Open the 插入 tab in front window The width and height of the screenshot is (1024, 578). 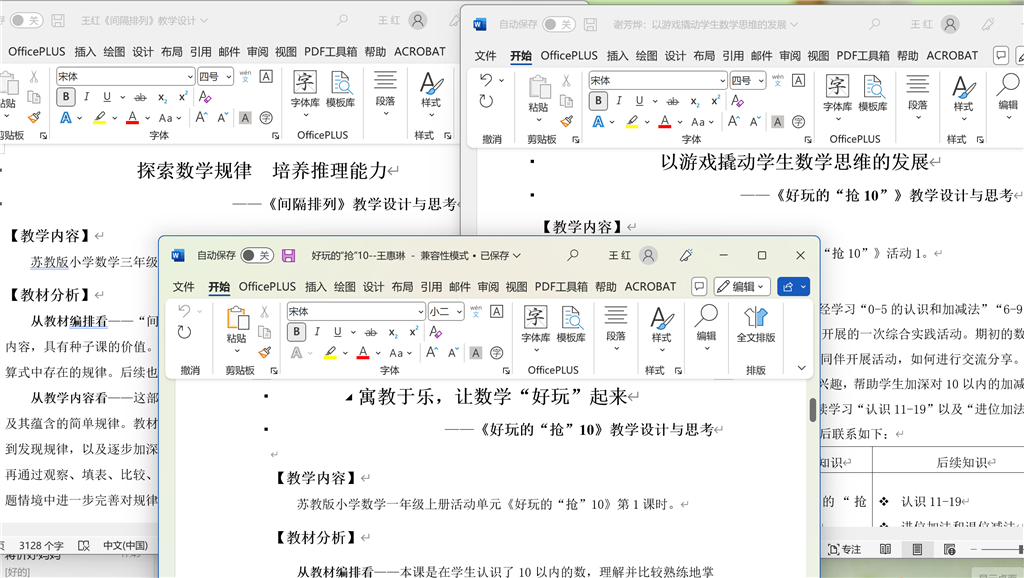point(315,287)
